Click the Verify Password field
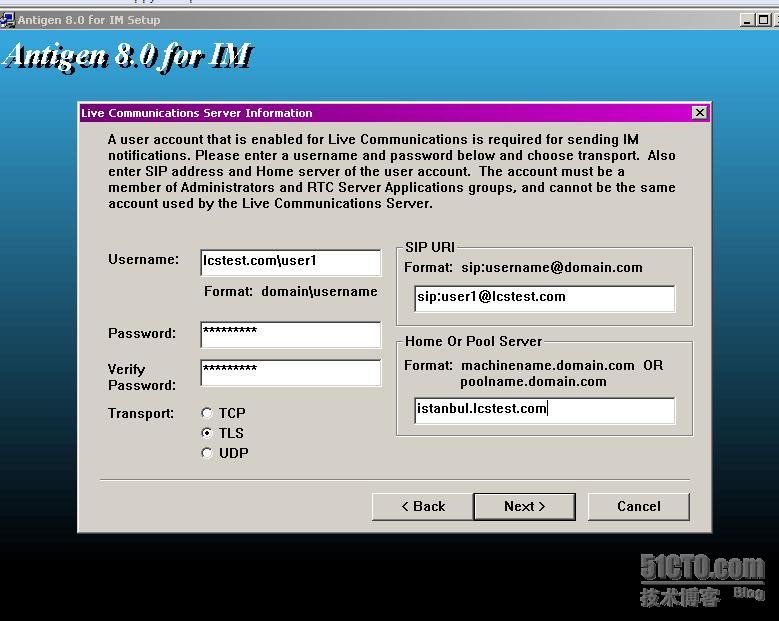 tap(291, 373)
